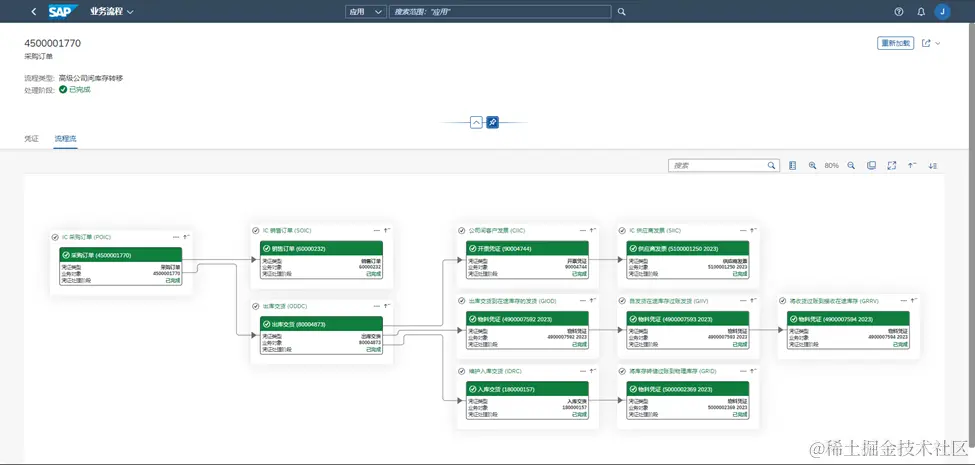Open the 入库交货 (180000157) node
Viewport: 975px width, 465px height.
click(x=527, y=400)
